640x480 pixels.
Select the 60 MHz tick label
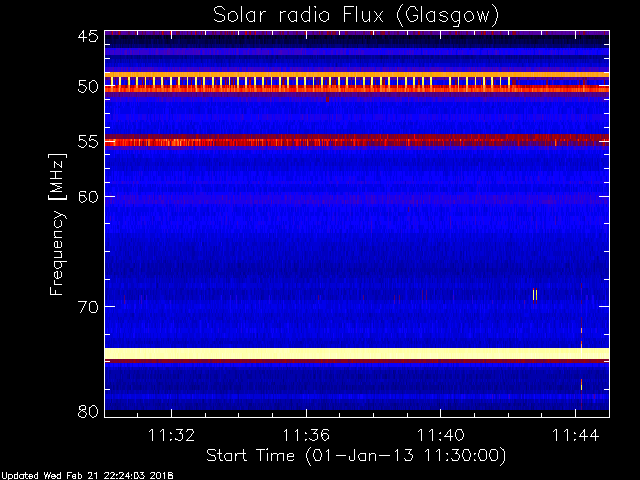pyautogui.click(x=88, y=196)
